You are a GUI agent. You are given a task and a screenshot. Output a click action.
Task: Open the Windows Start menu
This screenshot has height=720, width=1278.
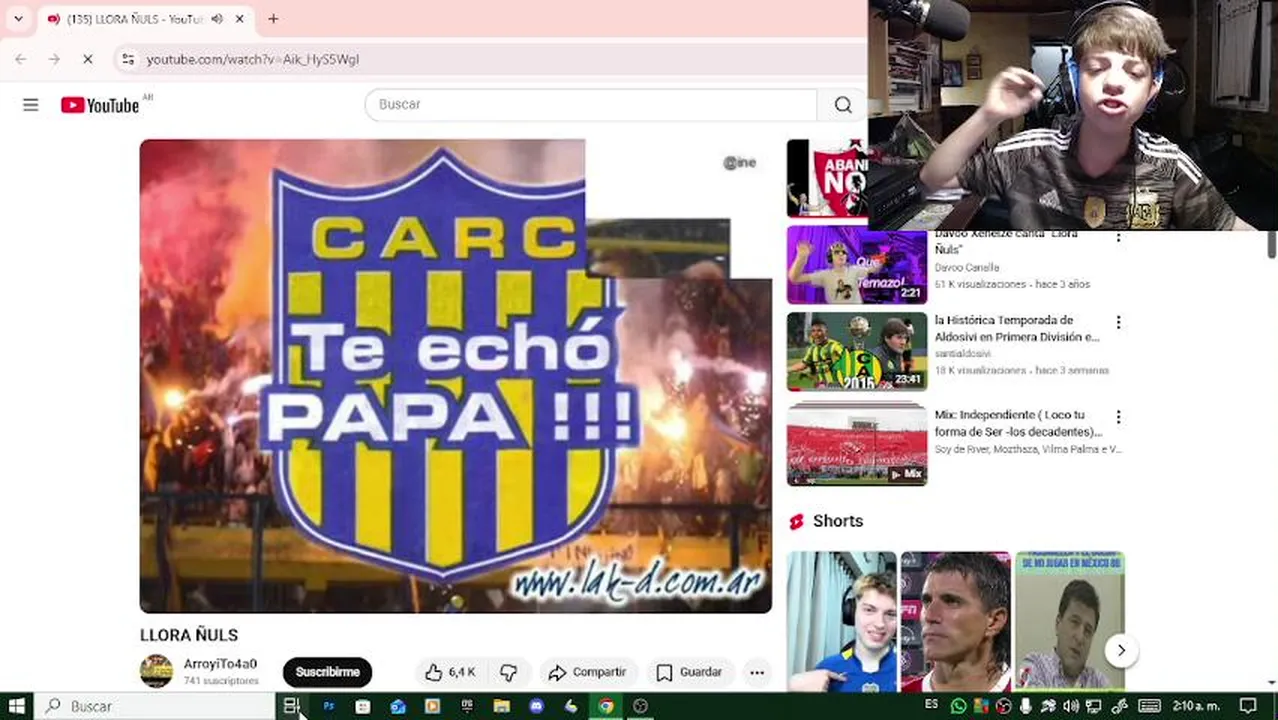16,706
